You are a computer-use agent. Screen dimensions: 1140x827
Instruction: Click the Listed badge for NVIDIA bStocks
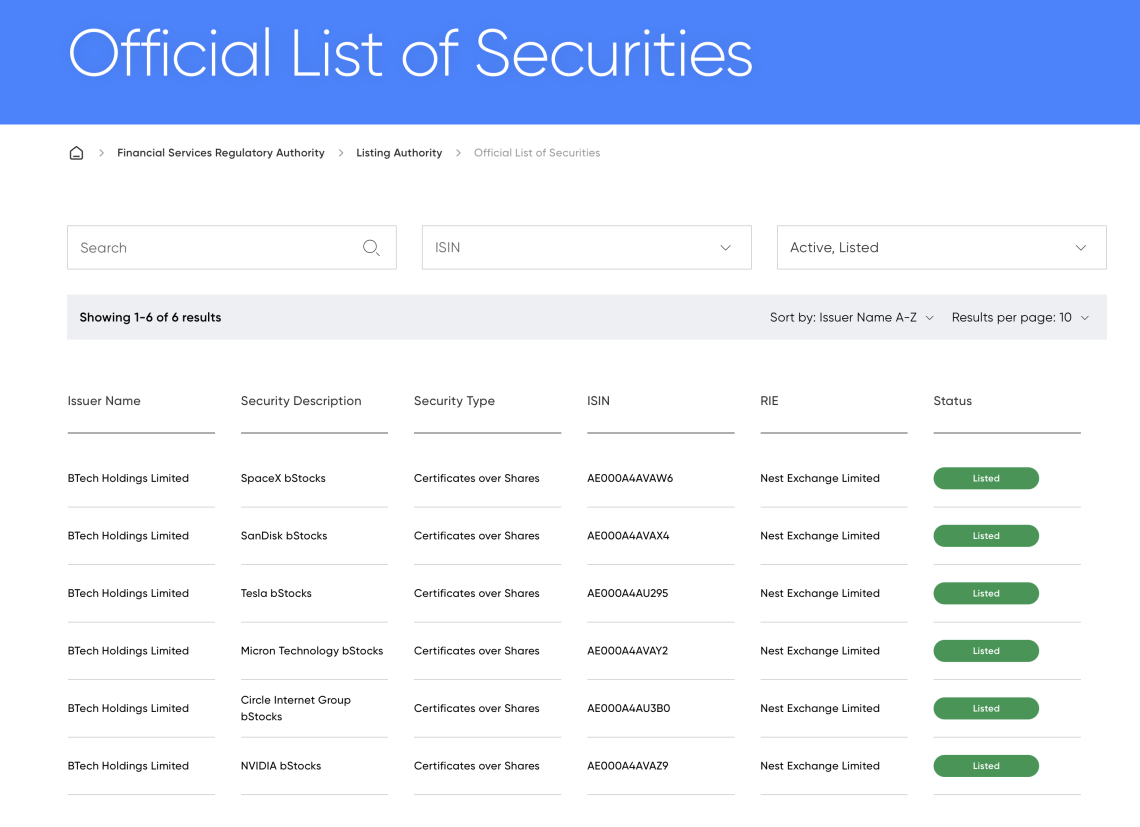(x=986, y=765)
